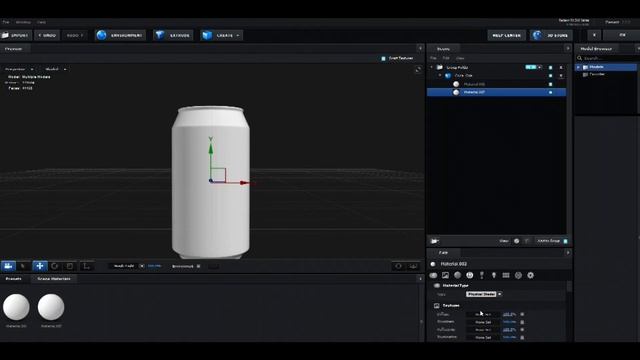Viewport: 640px width, 360px height.
Task: Click the new folder icon at the Scene panel bottom
Action: tap(435, 241)
